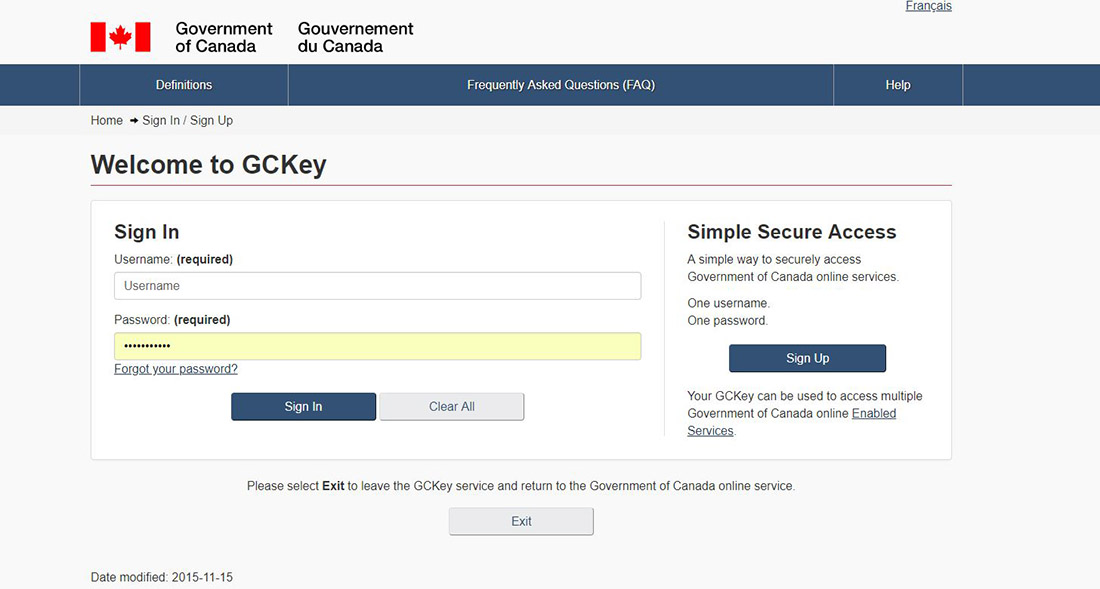Open the Forgot your password link
The height and width of the screenshot is (589, 1100).
pos(176,369)
